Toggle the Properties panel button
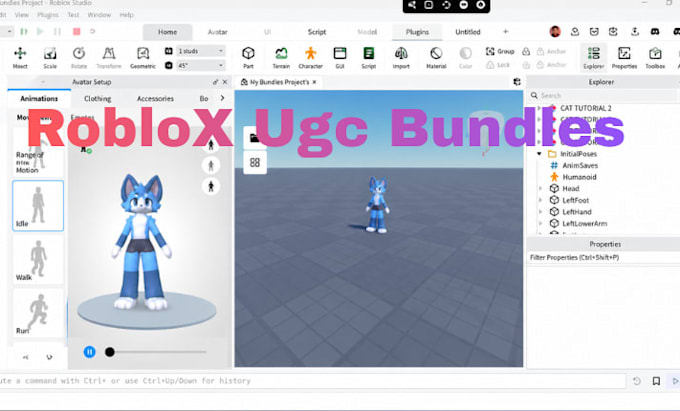Viewport: 680px width, 411px height. point(624,58)
